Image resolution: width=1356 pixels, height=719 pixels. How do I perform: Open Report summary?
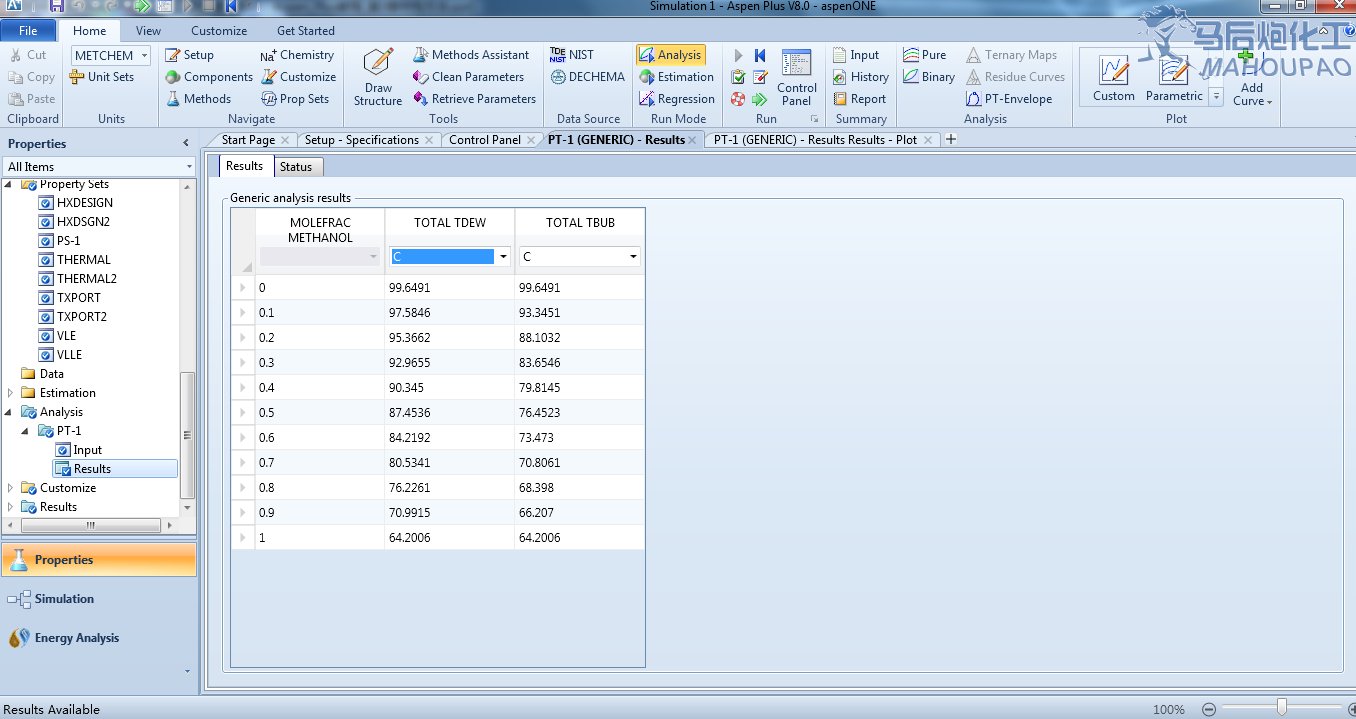(x=859, y=99)
